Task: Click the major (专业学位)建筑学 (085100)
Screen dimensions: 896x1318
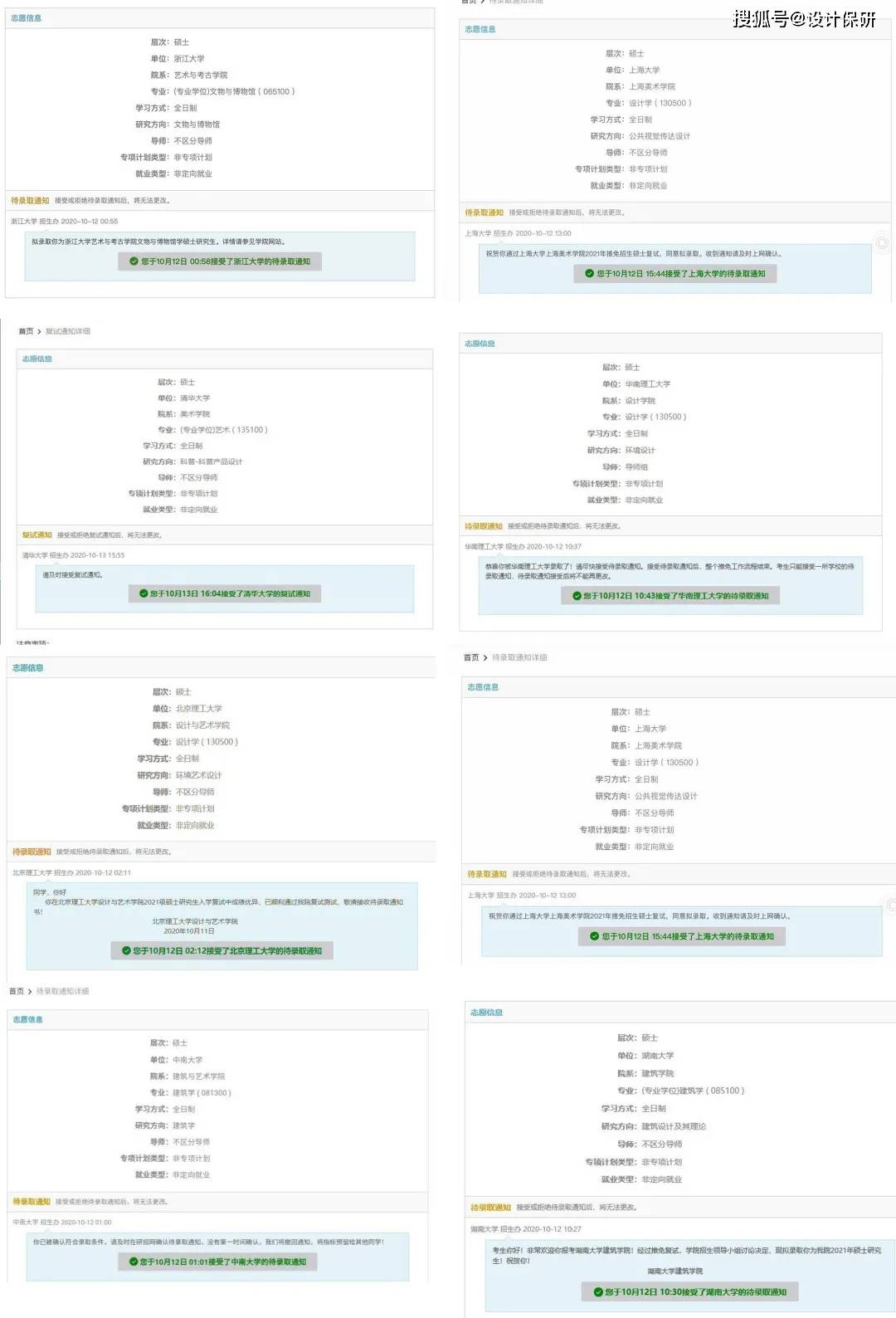Action: point(693,1091)
